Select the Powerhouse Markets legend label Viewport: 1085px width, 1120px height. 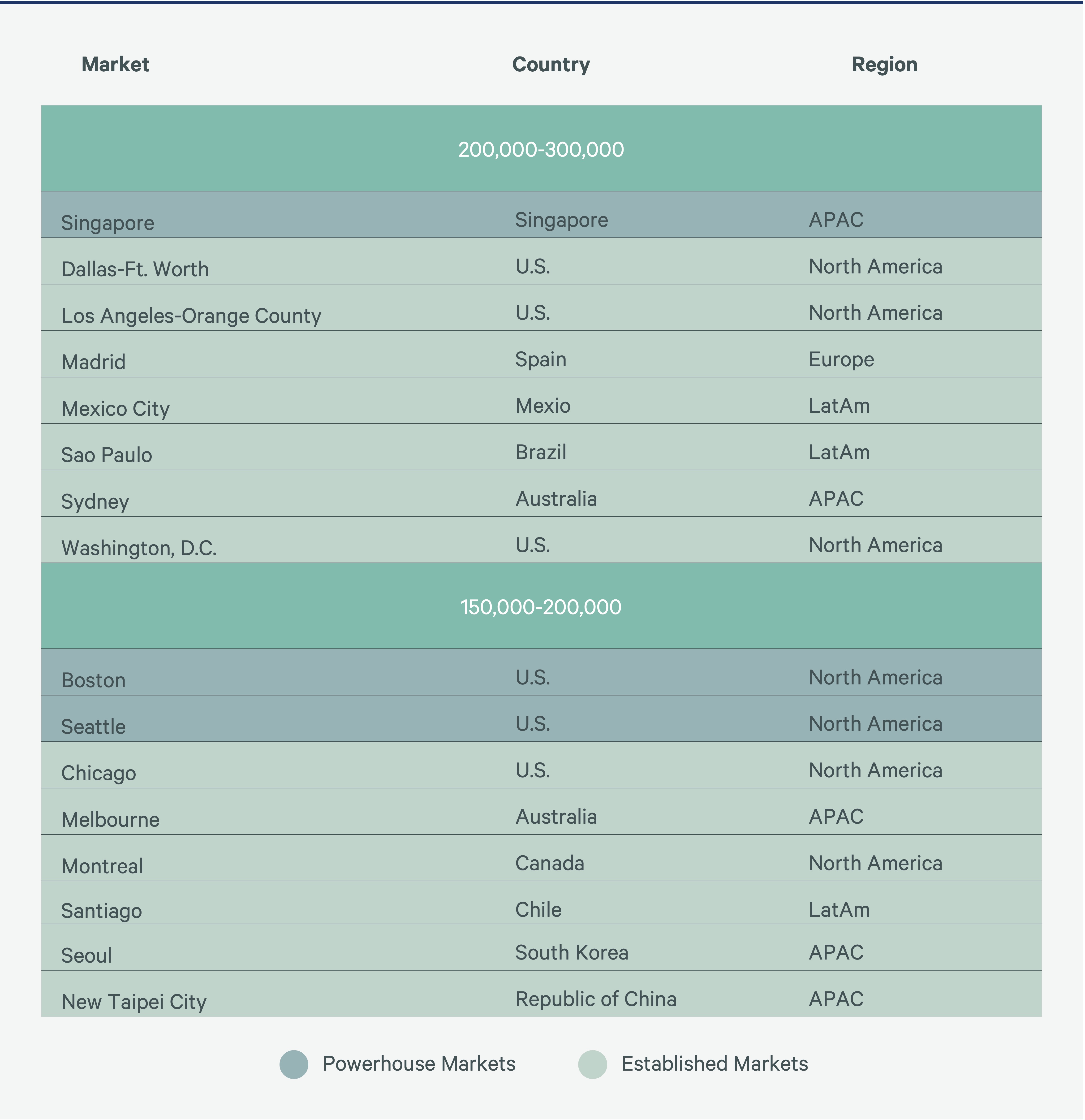(x=419, y=1064)
